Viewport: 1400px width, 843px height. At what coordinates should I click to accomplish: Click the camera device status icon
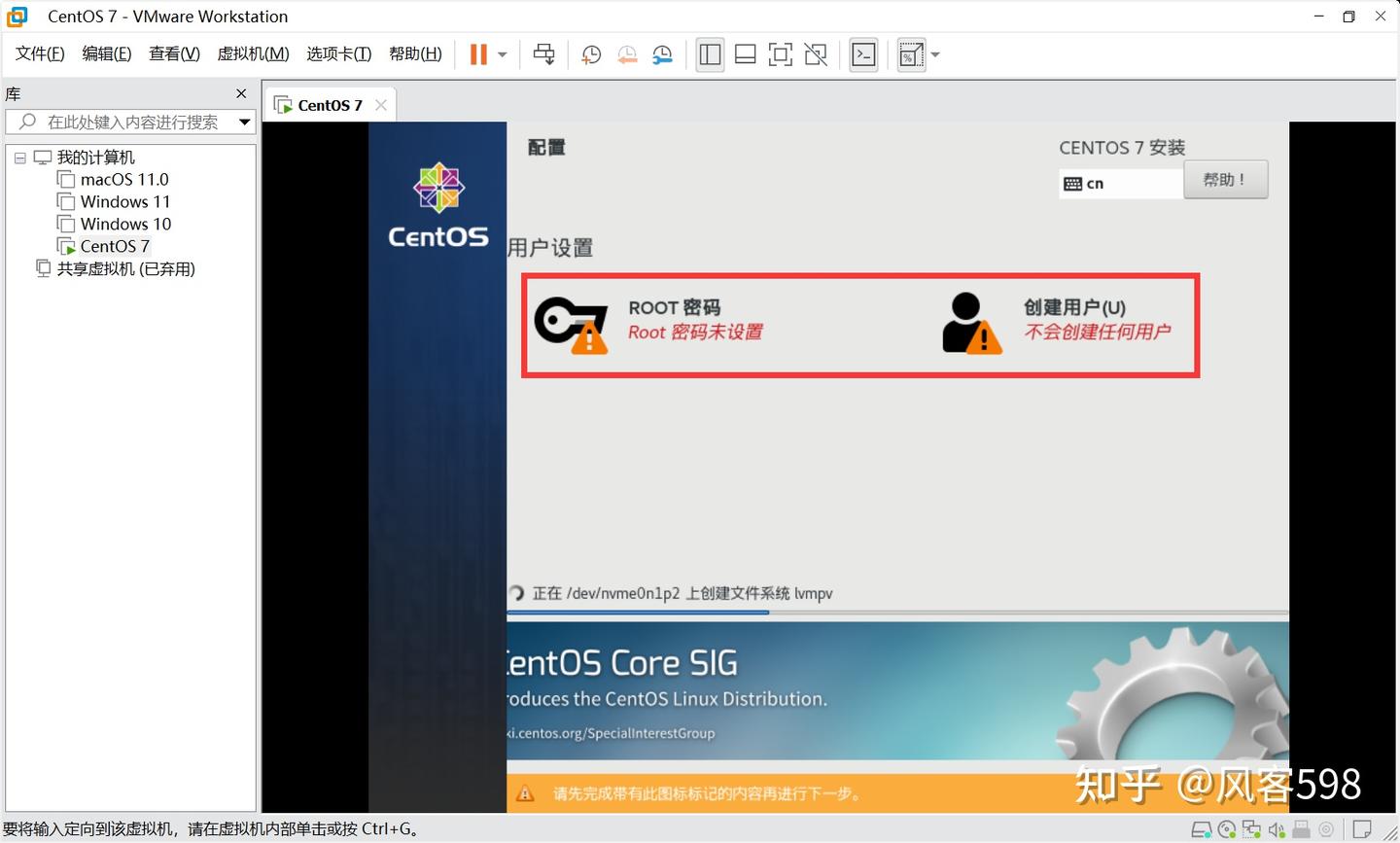coord(1326,829)
